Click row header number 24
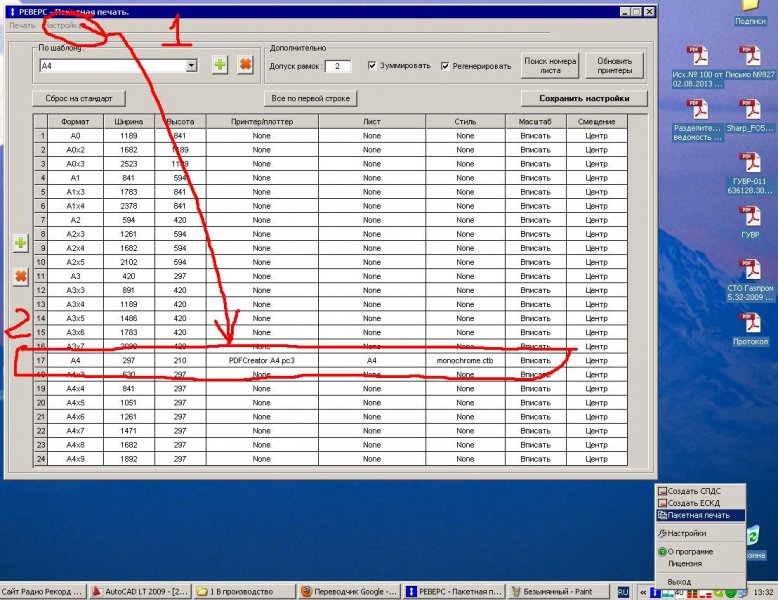The image size is (778, 600). tap(41, 459)
